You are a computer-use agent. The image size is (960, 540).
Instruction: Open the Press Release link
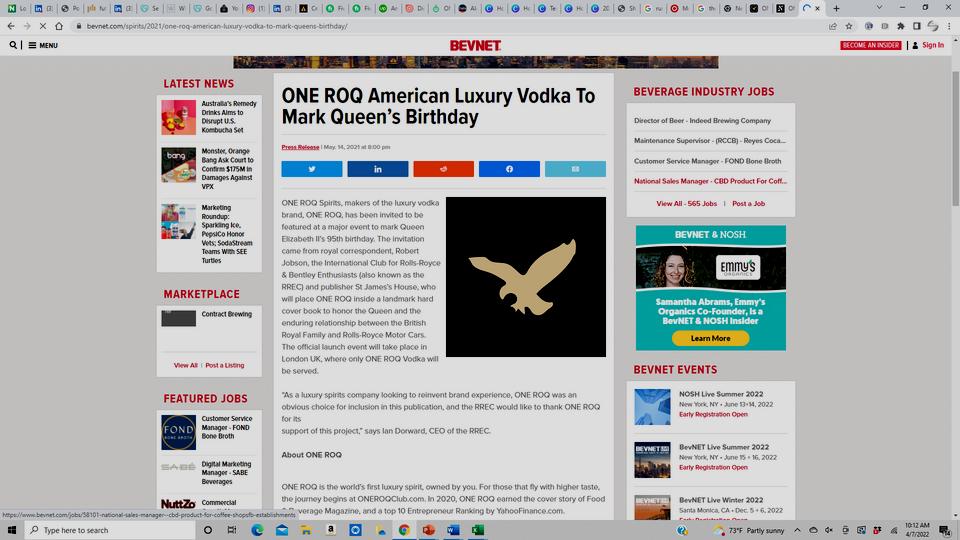300,147
